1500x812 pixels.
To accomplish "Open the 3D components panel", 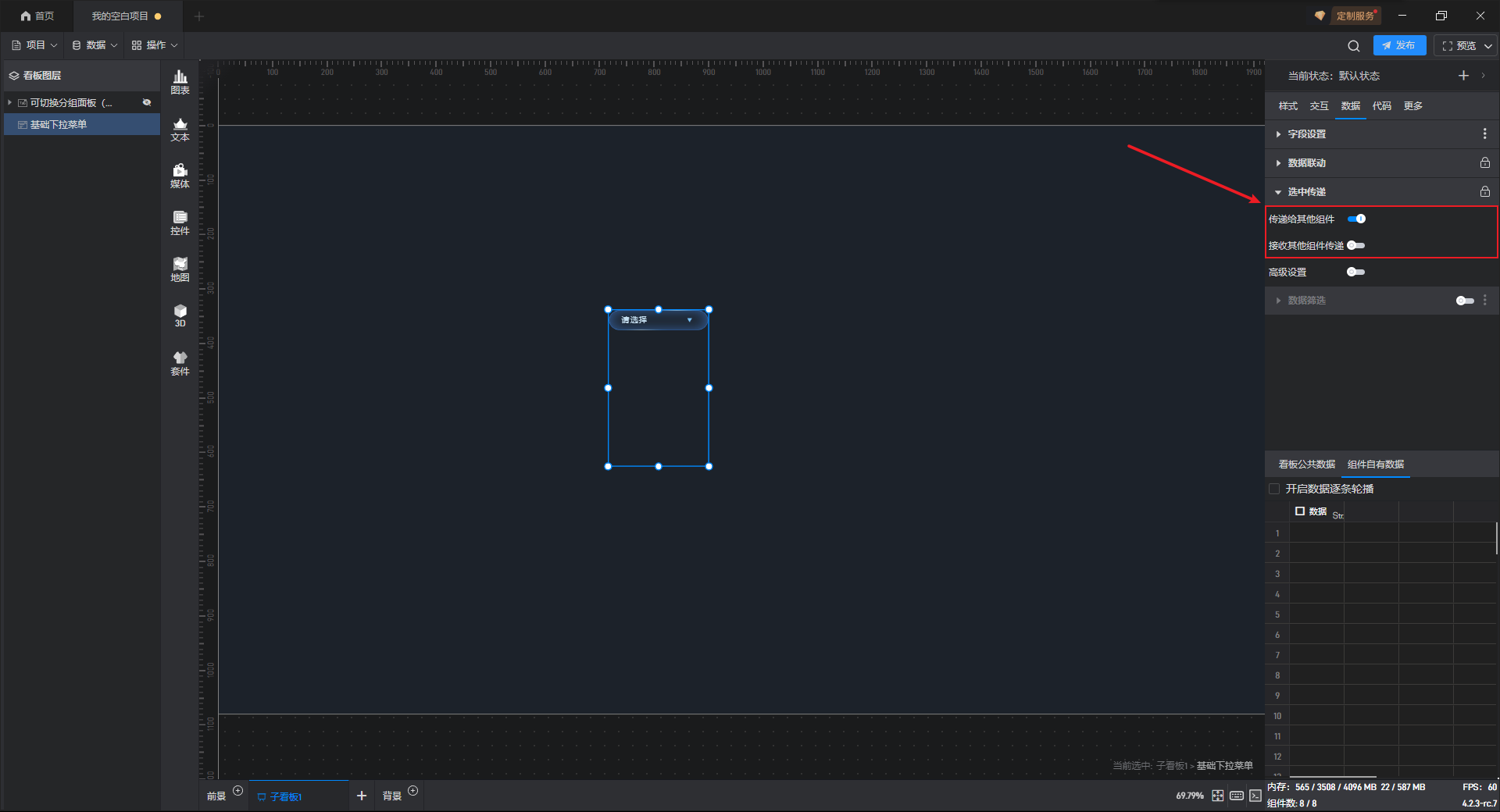I will [180, 315].
